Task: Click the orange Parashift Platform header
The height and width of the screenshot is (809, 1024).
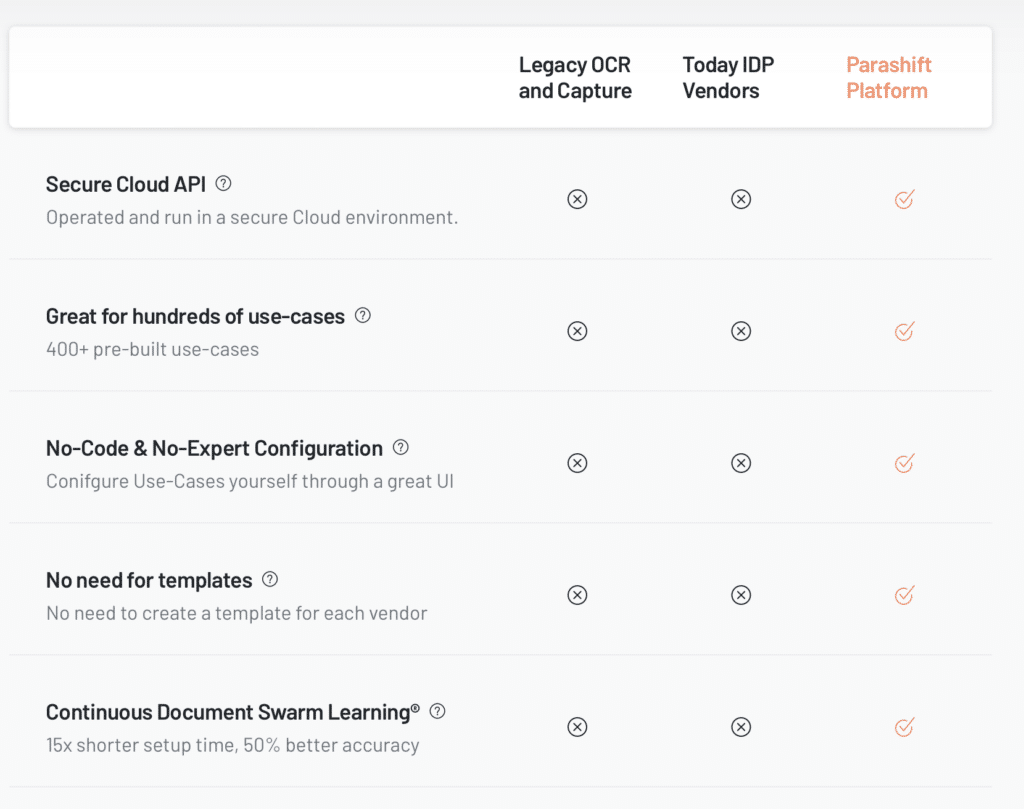Action: (x=888, y=78)
